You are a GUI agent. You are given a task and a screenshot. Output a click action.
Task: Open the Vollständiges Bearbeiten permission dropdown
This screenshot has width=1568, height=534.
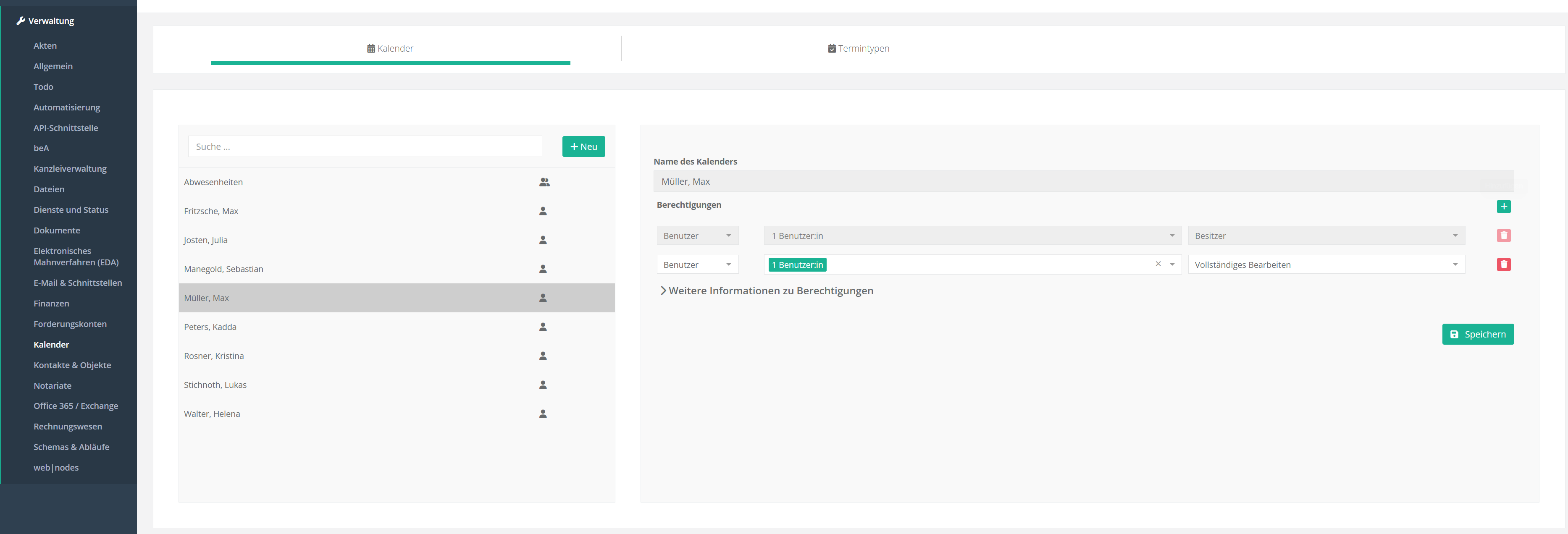[1326, 264]
